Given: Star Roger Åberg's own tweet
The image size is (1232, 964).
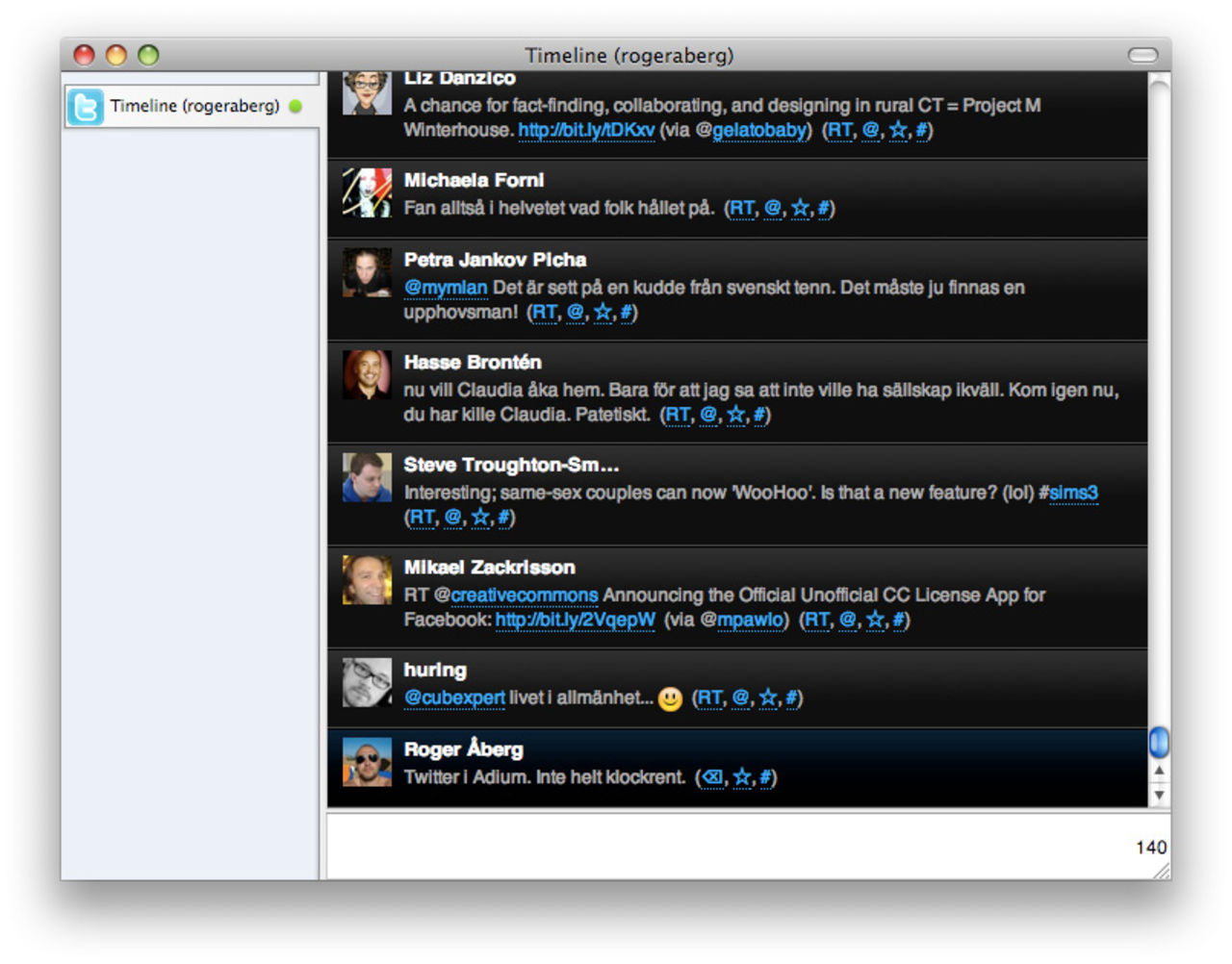Looking at the screenshot, I should pyautogui.click(x=742, y=777).
